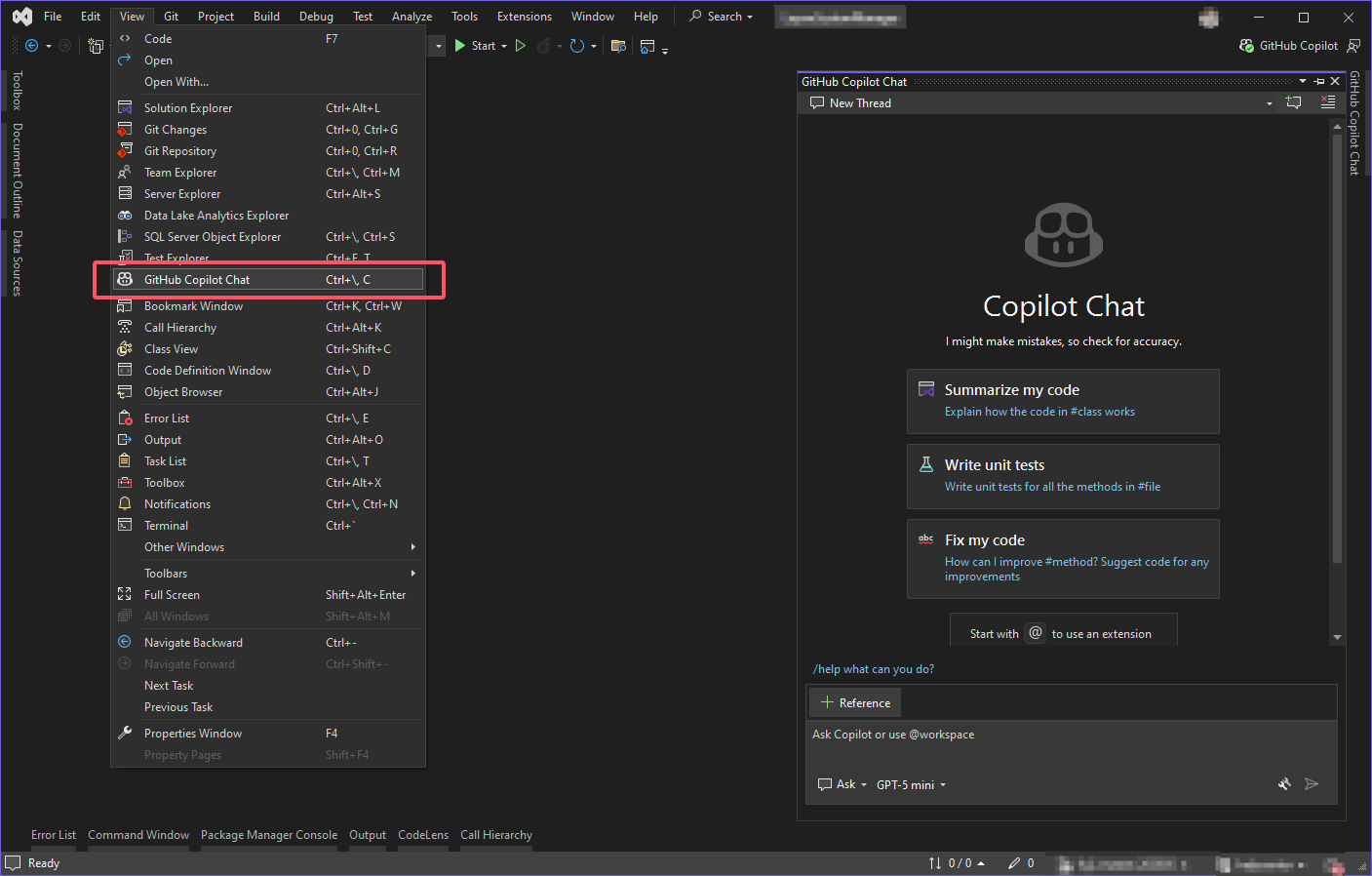Click the delete thread icon with red X

1328,102
